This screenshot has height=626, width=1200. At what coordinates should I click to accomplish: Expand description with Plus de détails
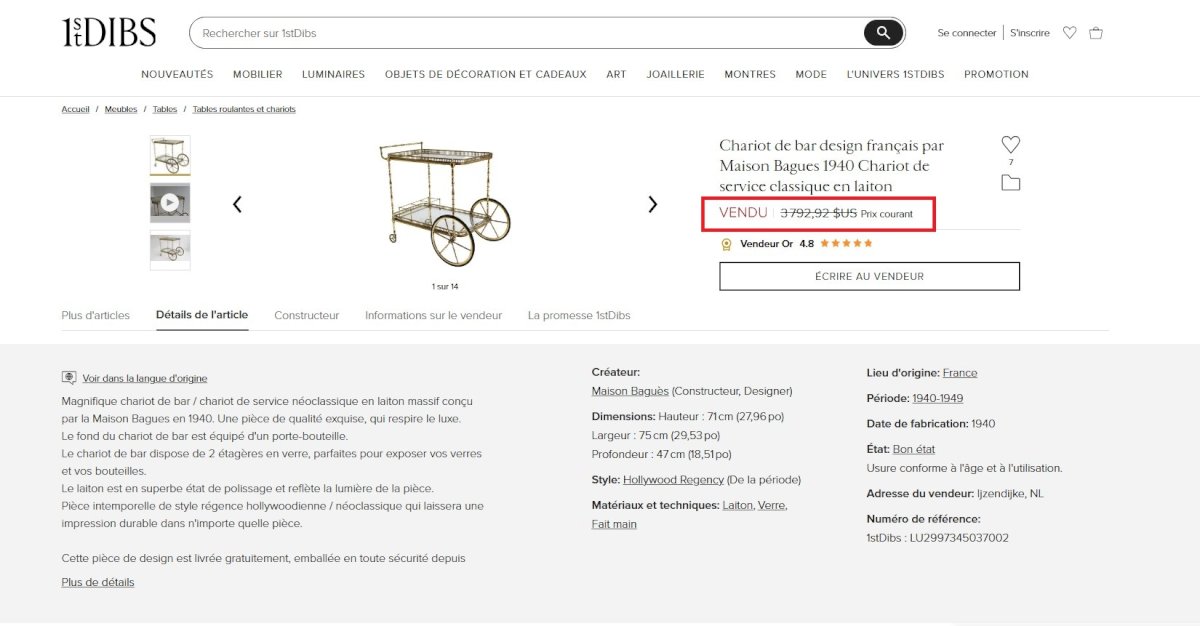coord(98,582)
